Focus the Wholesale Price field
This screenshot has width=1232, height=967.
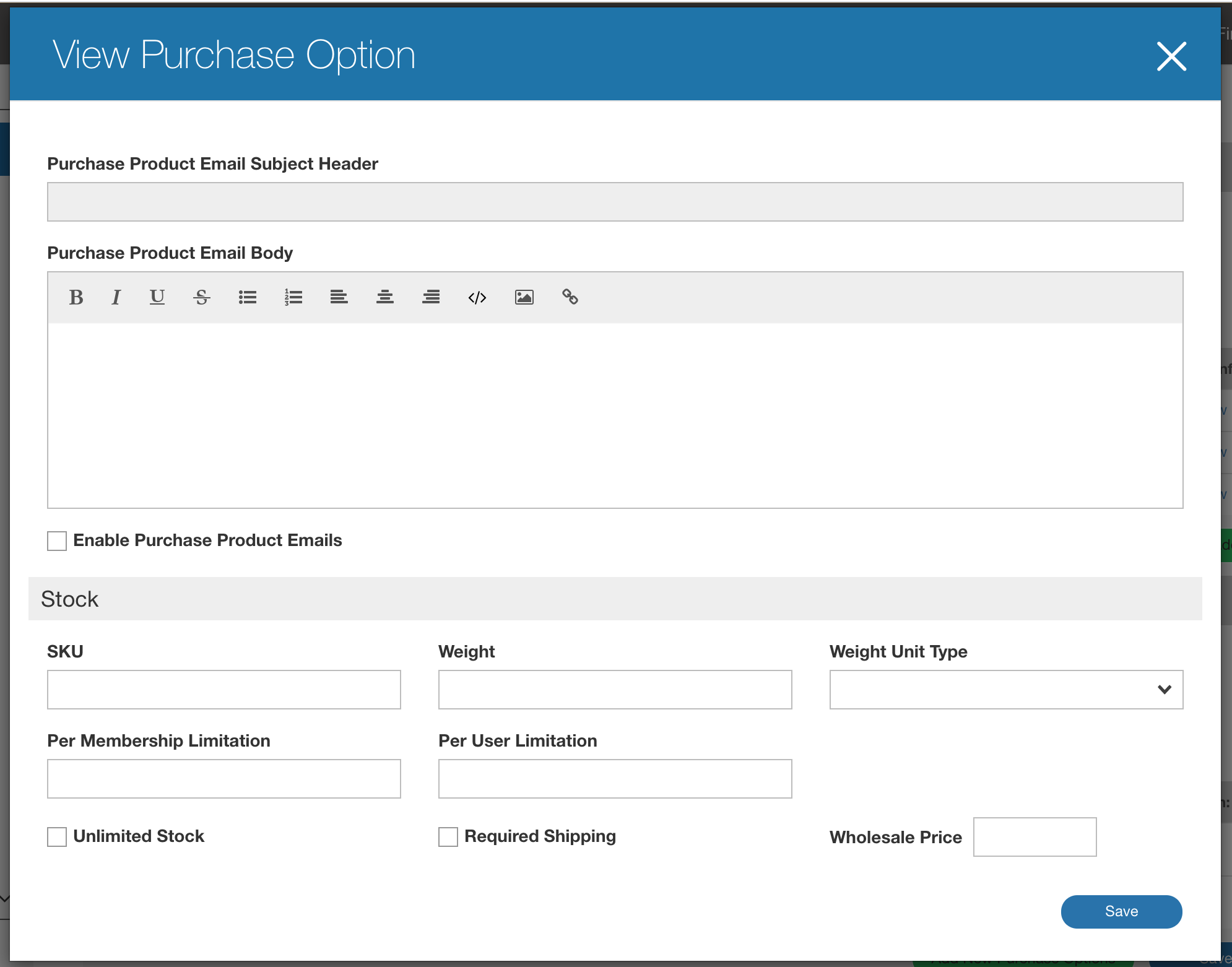pyautogui.click(x=1035, y=837)
